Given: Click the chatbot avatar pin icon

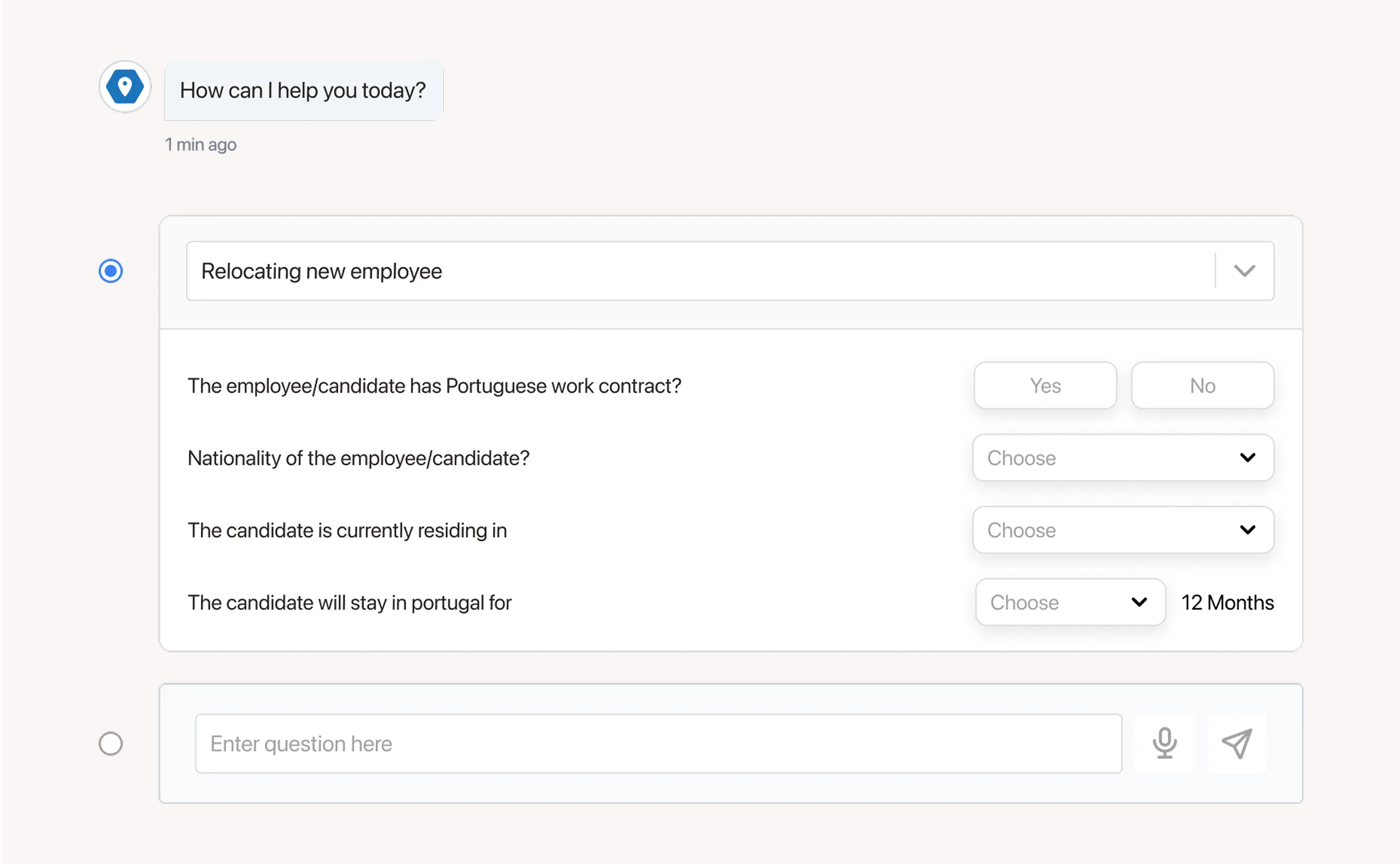Looking at the screenshot, I should [x=125, y=87].
